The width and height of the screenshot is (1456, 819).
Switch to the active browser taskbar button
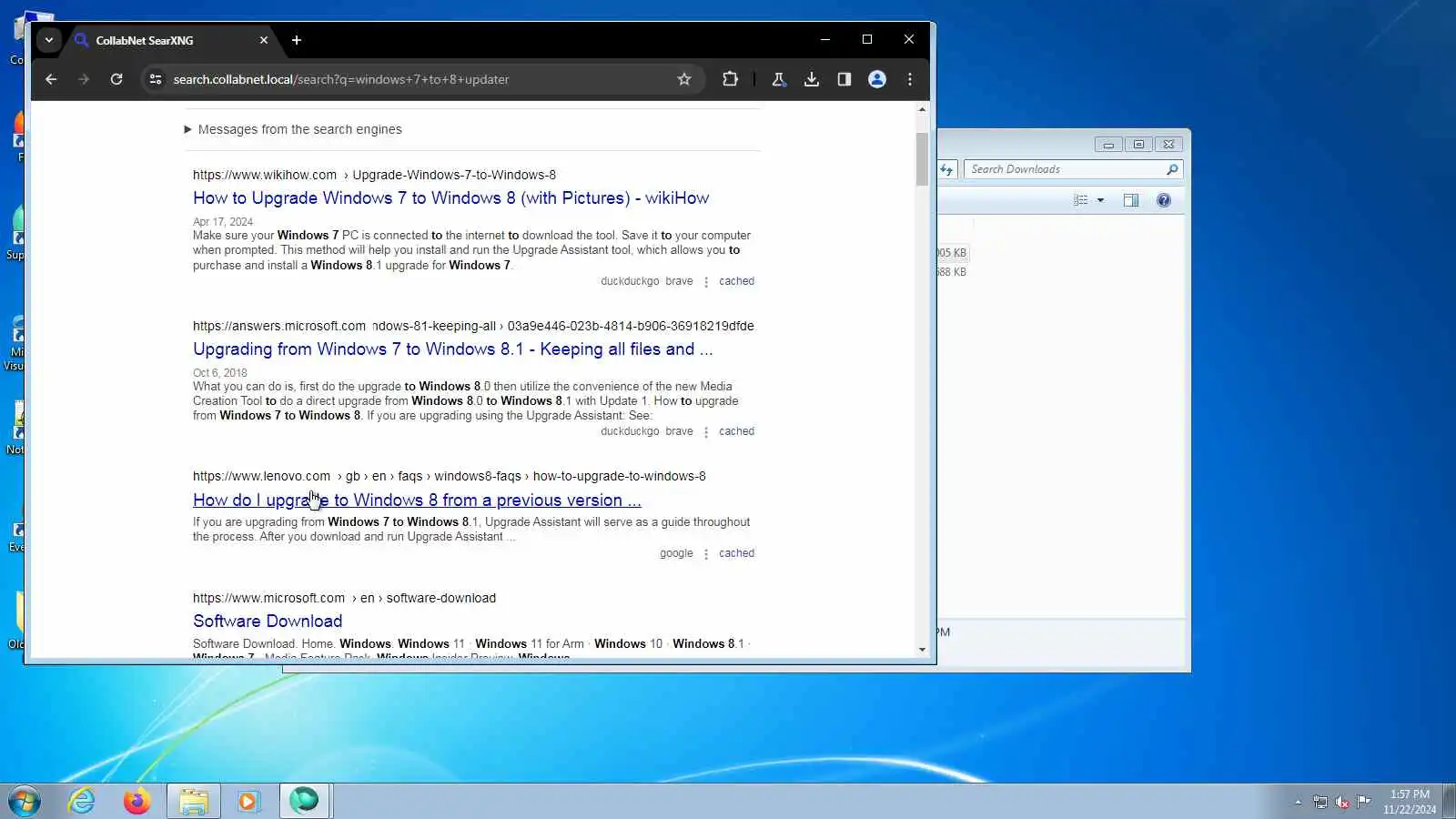pos(304,801)
